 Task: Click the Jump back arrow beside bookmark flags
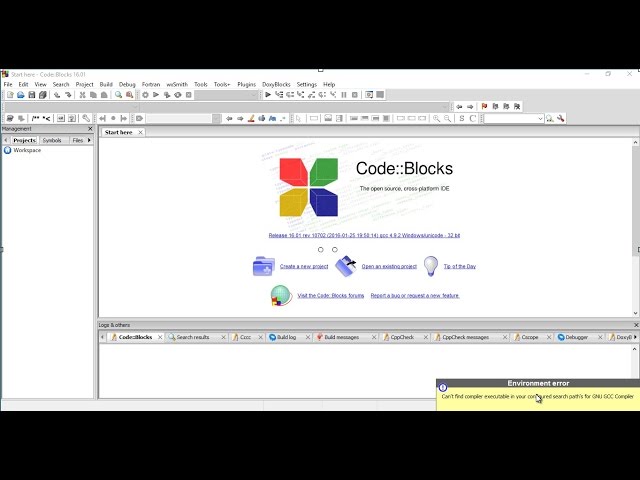(459, 107)
